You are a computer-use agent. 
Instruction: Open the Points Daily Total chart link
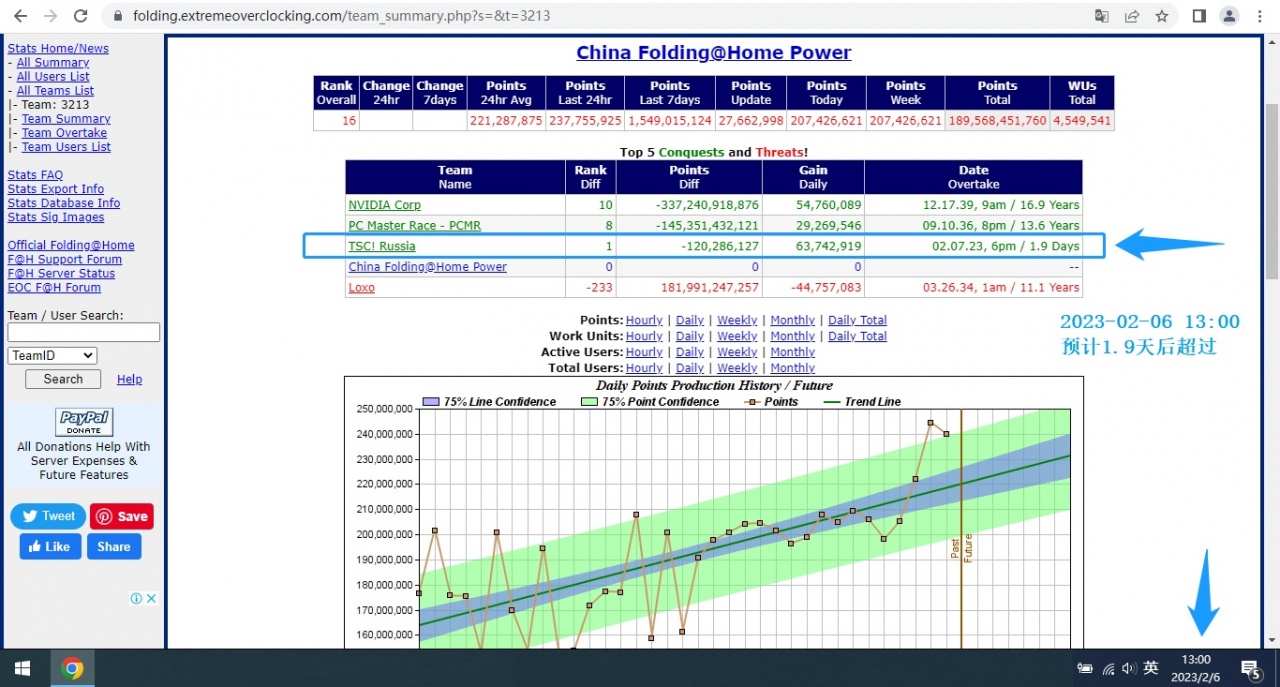point(858,320)
